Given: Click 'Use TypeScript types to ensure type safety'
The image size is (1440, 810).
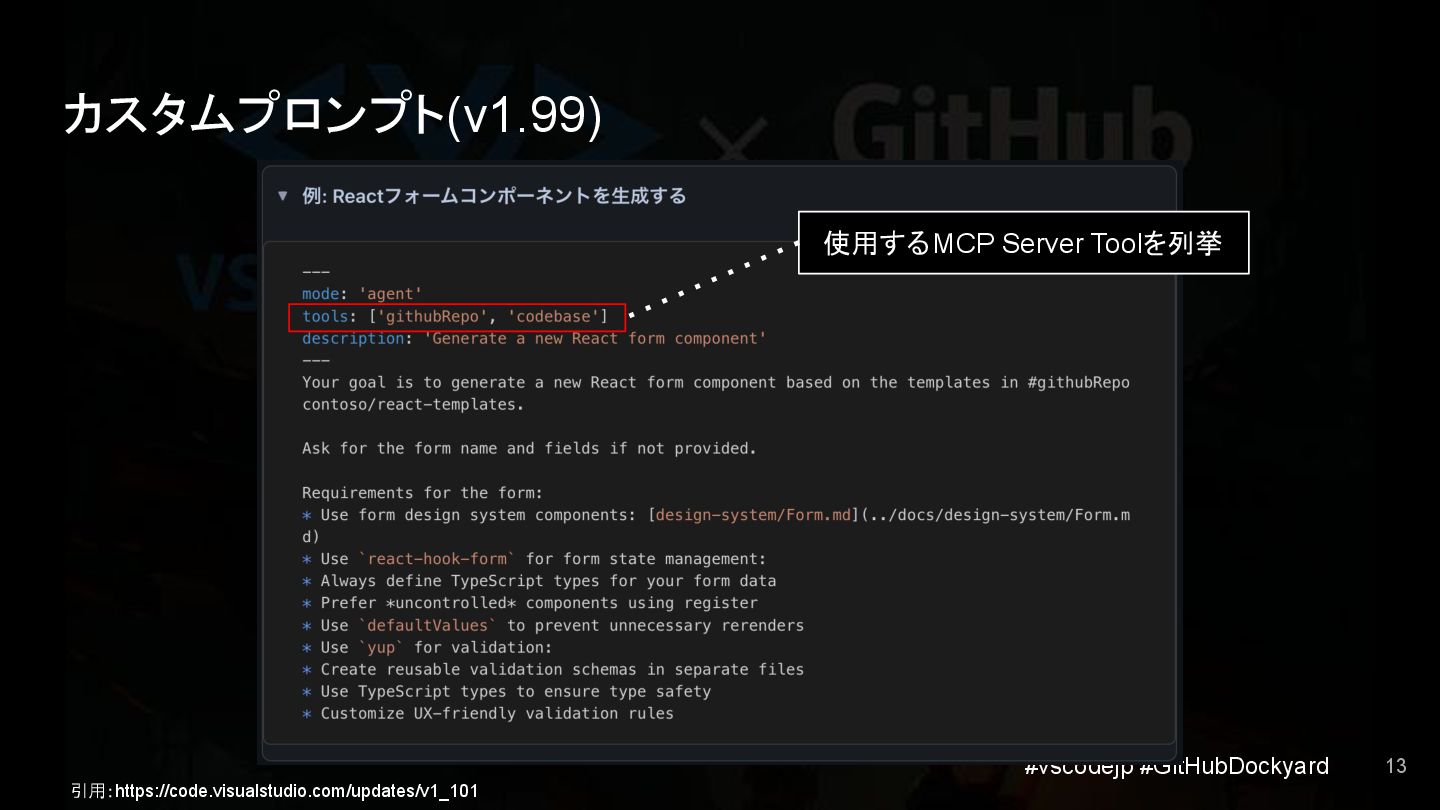Looking at the screenshot, I should tap(506, 690).
